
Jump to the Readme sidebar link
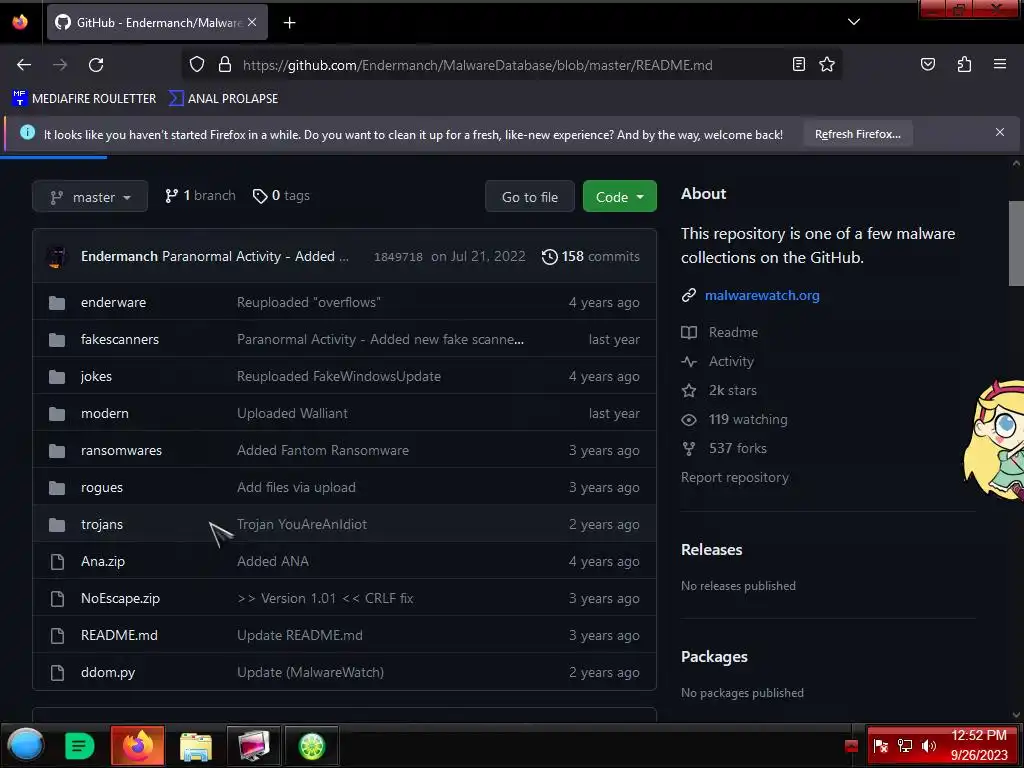[x=733, y=332]
